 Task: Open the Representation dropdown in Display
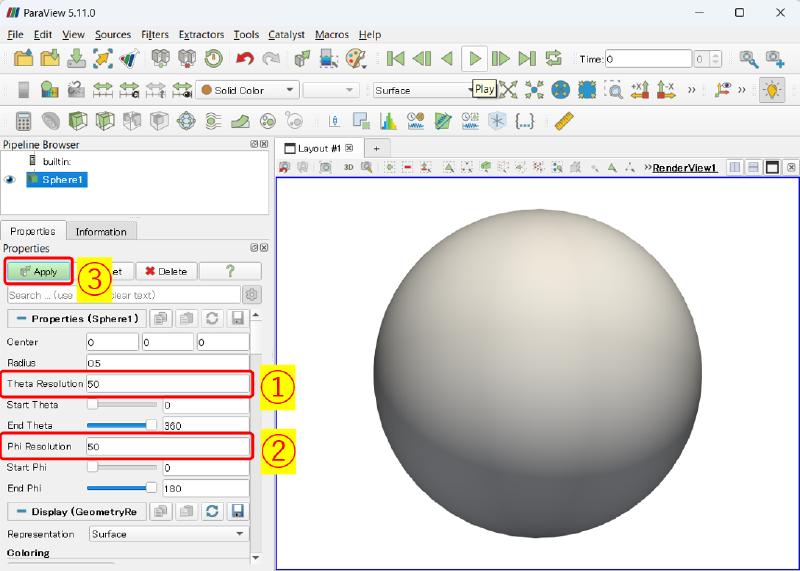click(x=168, y=534)
